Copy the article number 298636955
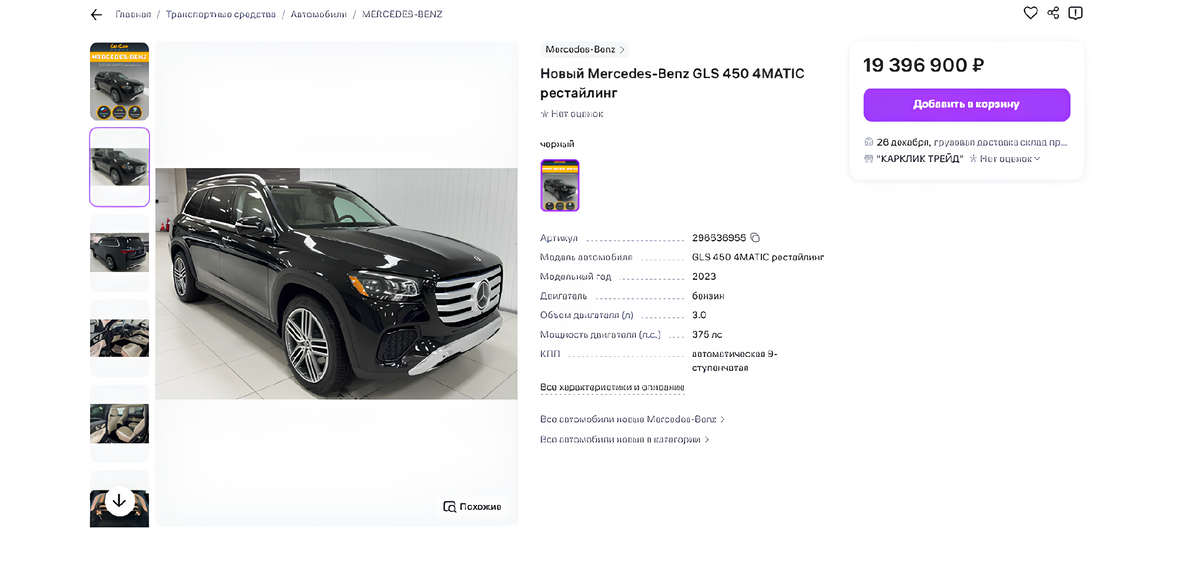The image size is (1200, 565). [x=755, y=238]
